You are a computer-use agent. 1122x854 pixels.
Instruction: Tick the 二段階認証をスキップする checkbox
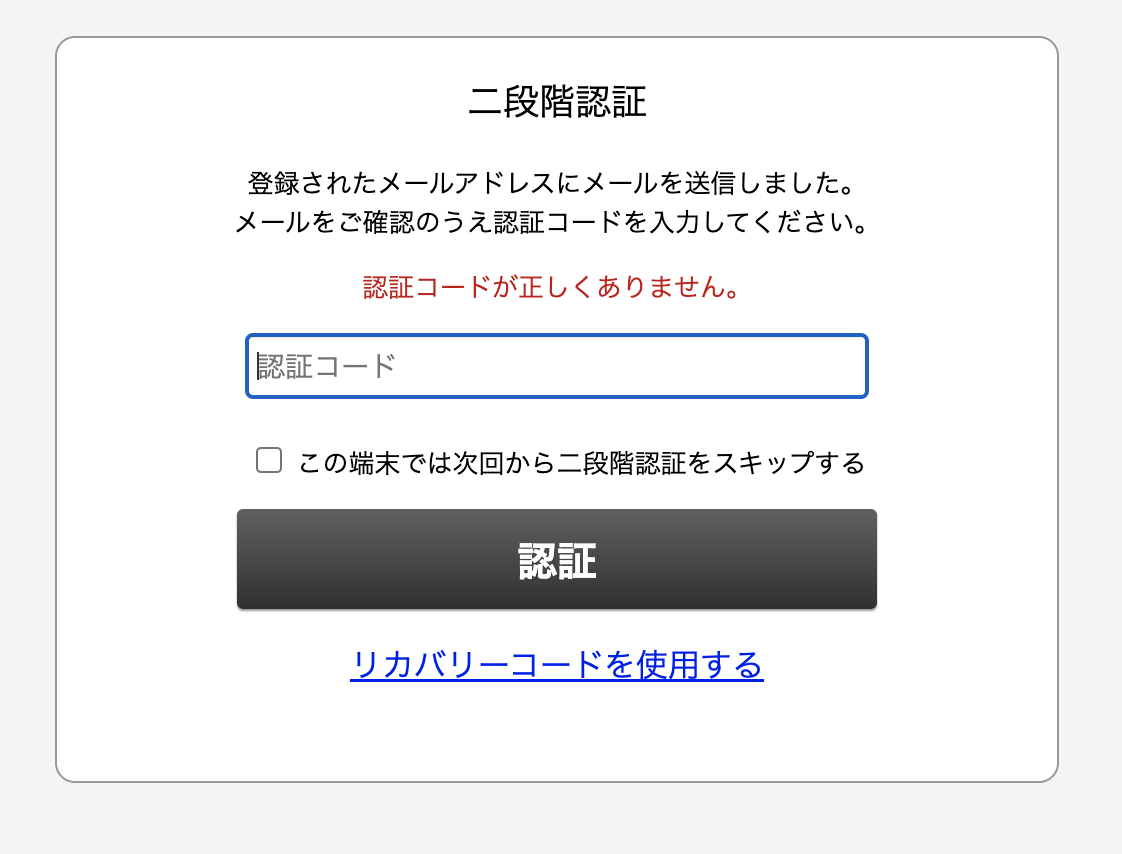(269, 460)
